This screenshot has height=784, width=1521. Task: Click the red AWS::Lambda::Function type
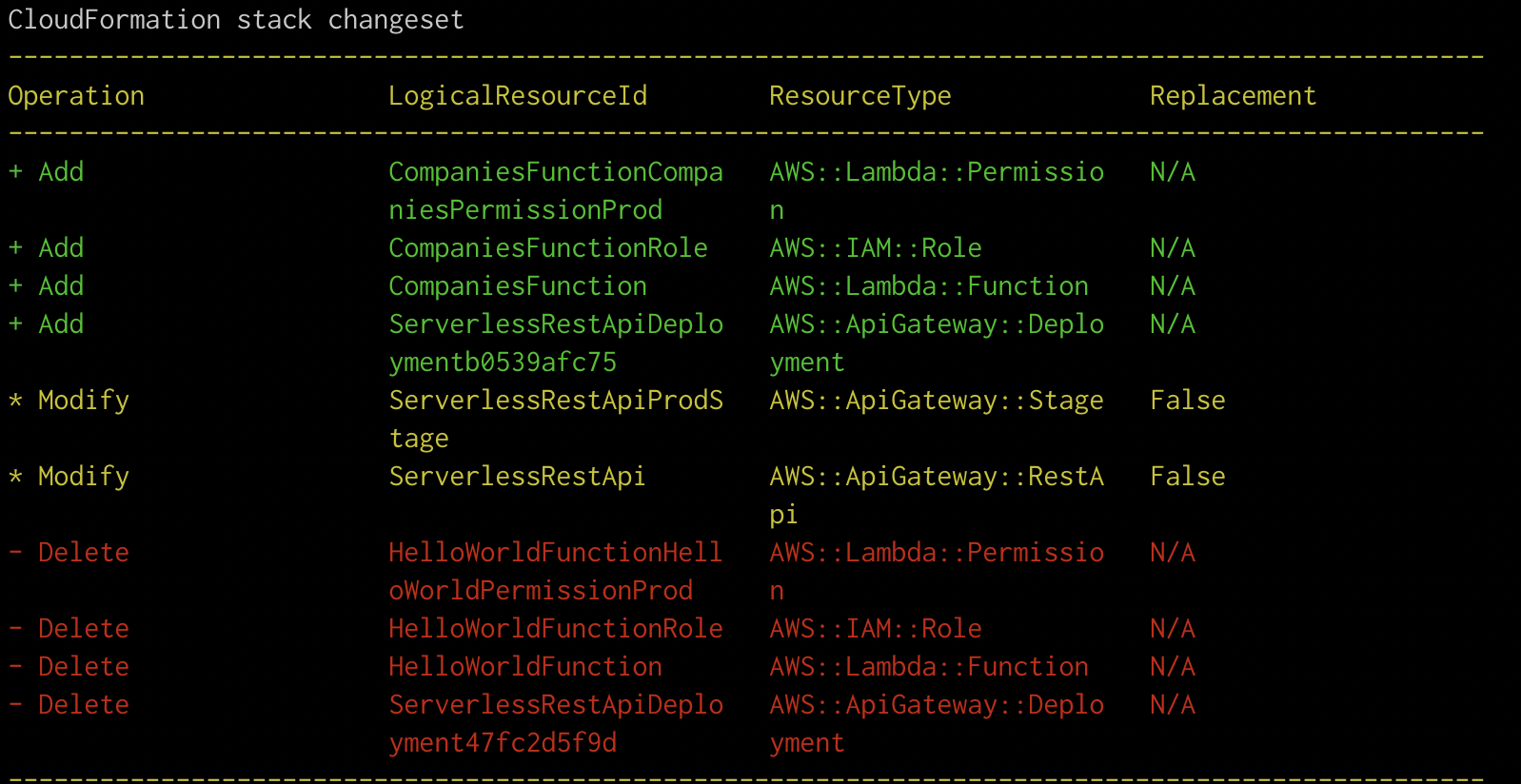[929, 667]
